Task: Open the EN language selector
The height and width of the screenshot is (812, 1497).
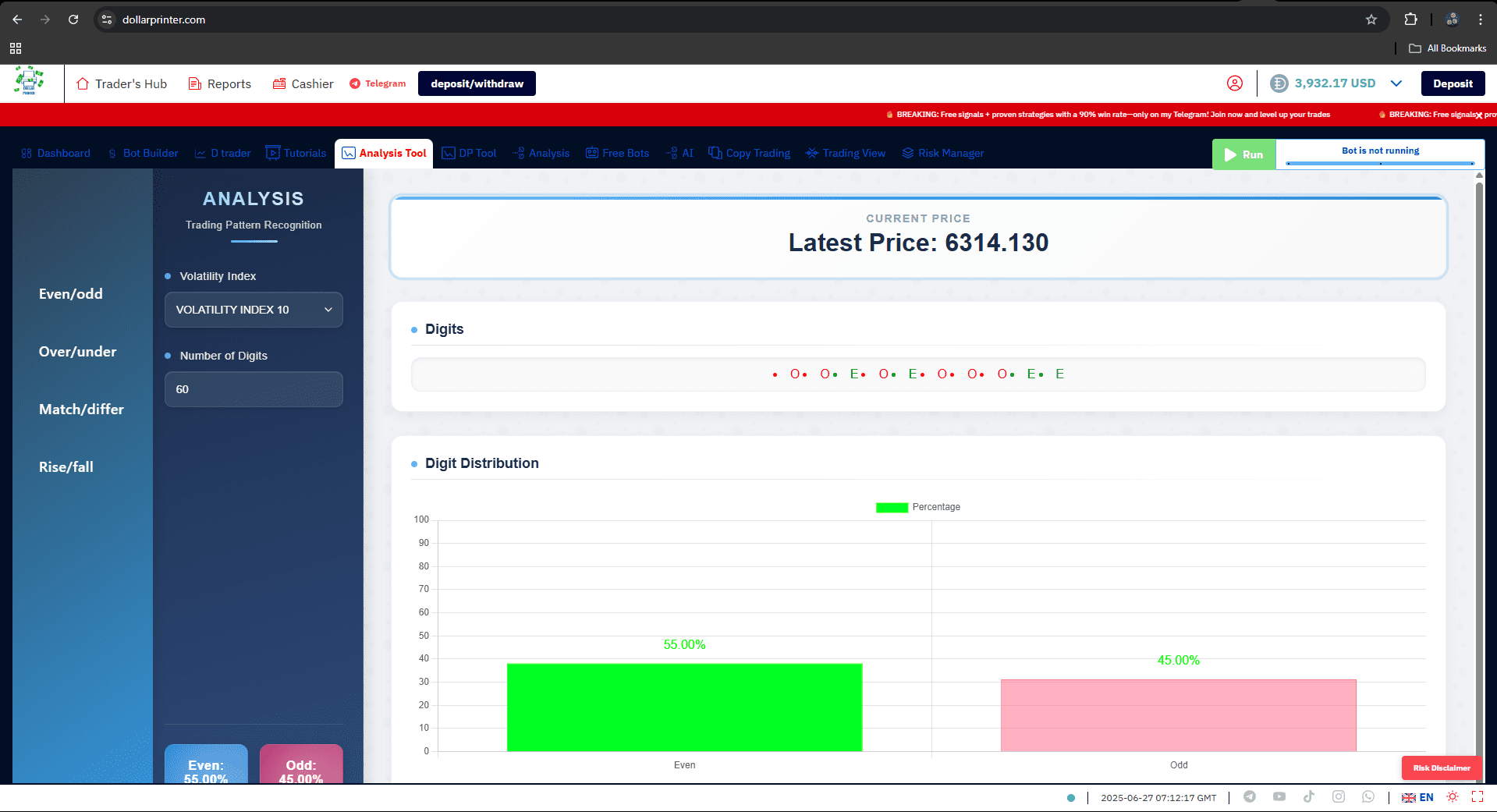Action: [x=1417, y=797]
